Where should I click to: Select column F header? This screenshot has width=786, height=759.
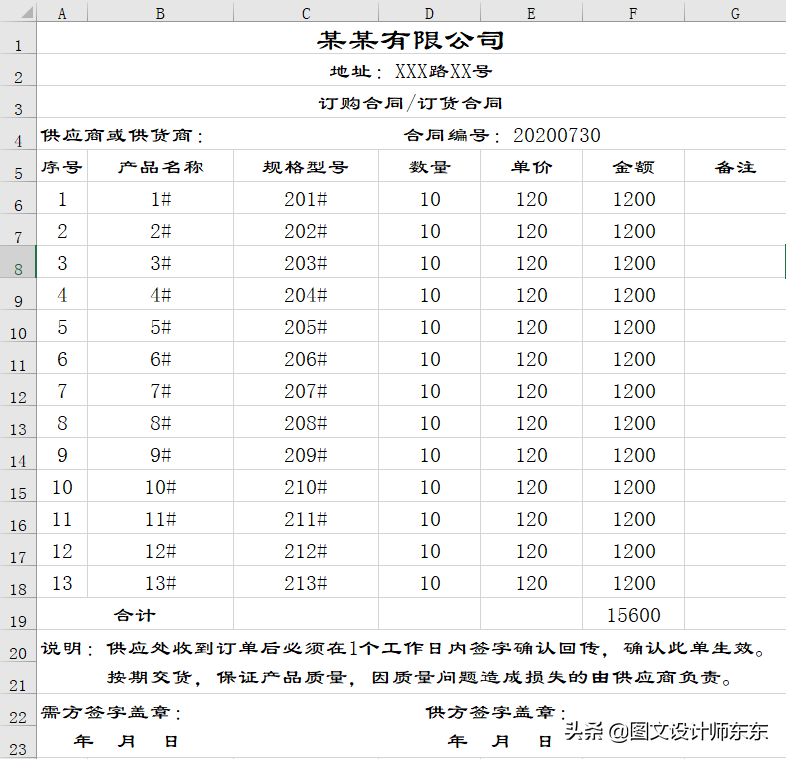(634, 12)
